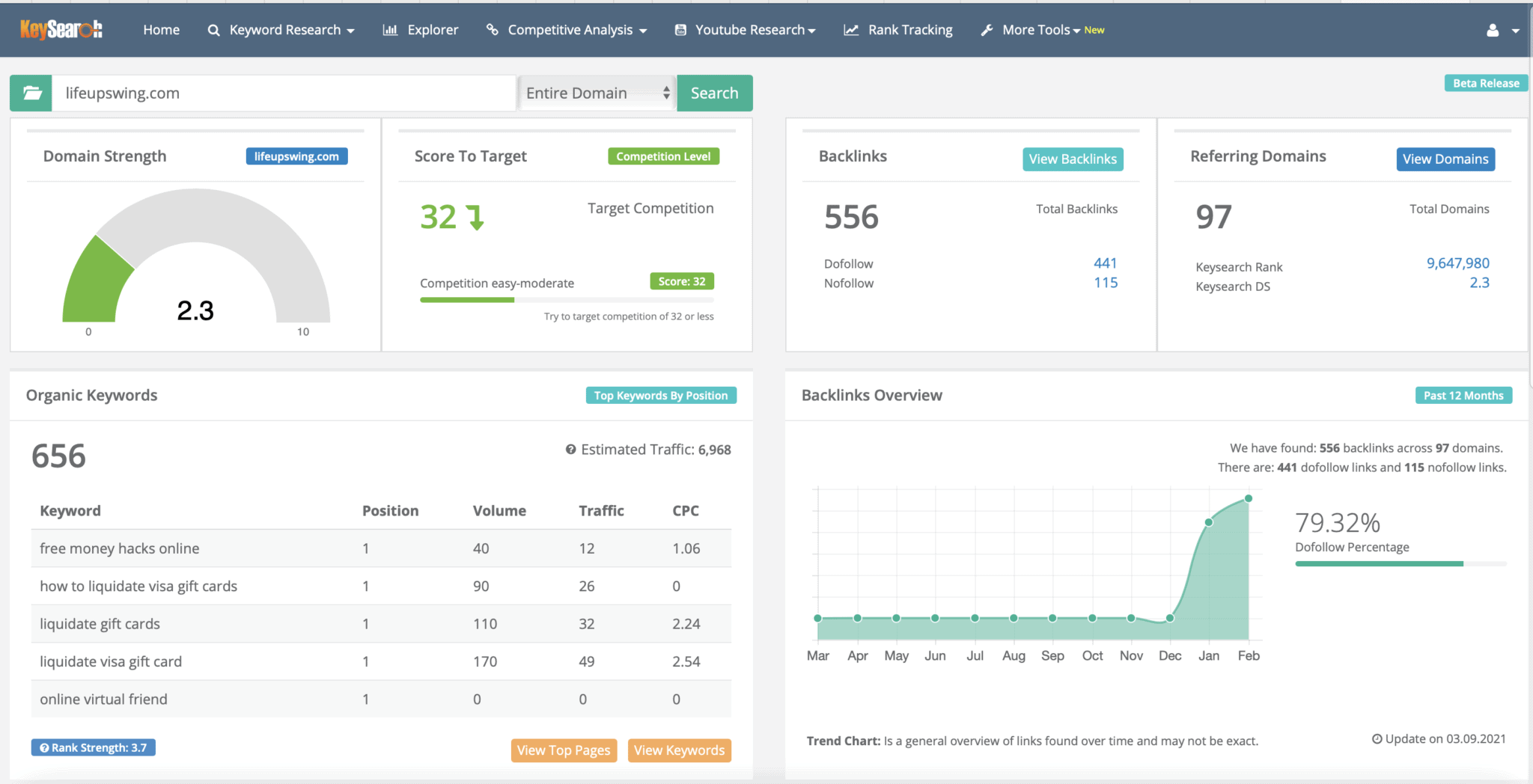
Task: Click the Rank Tracking line chart icon
Action: (851, 30)
